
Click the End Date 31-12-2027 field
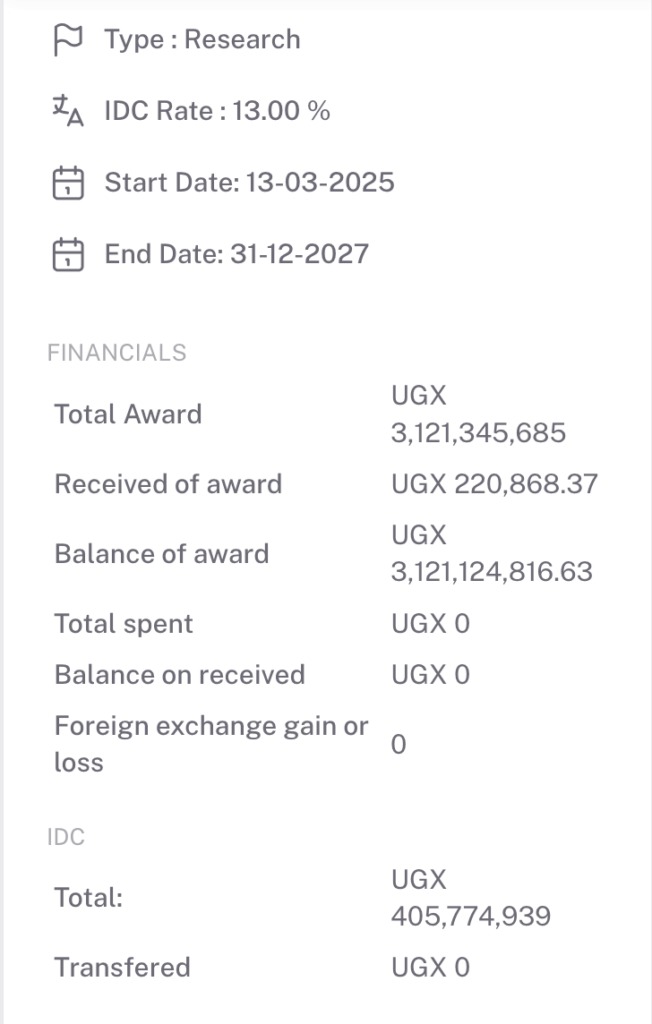[236, 254]
